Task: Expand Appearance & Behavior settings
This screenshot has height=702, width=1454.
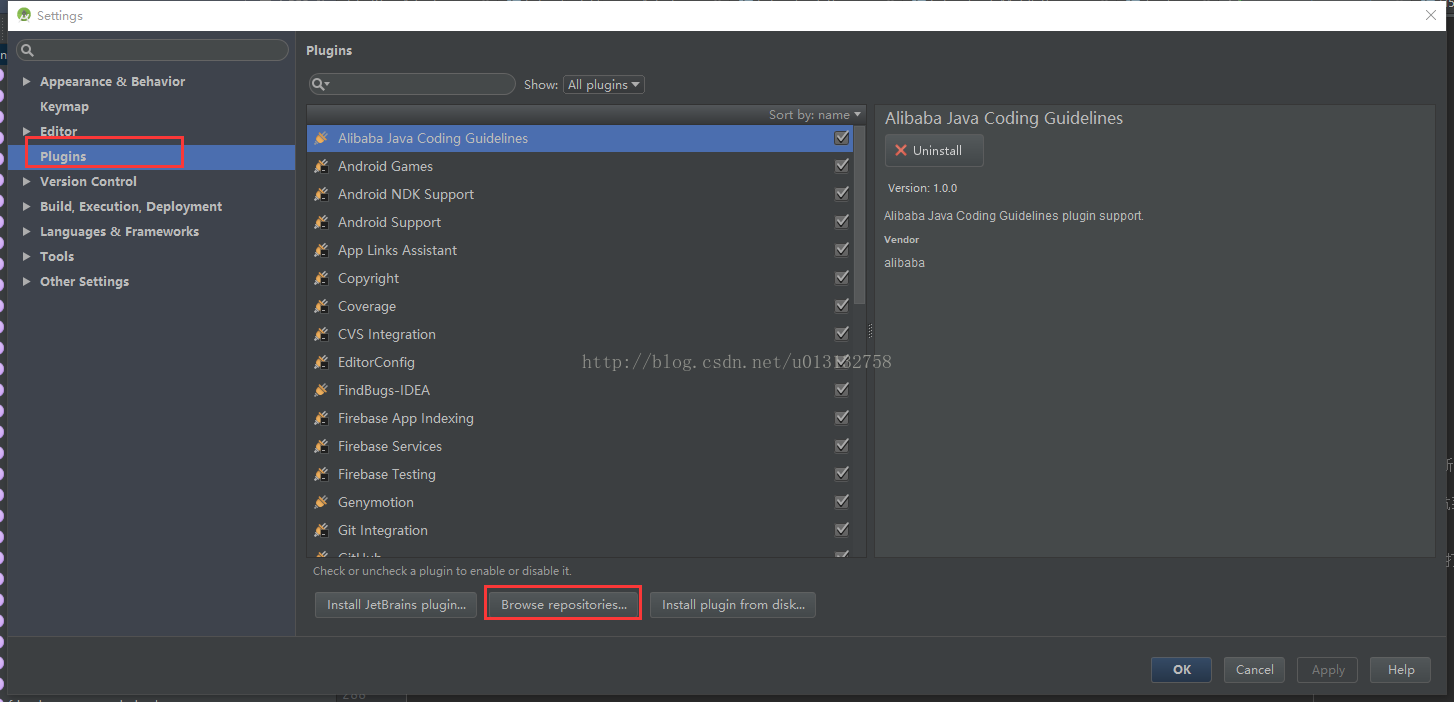Action: (x=27, y=81)
